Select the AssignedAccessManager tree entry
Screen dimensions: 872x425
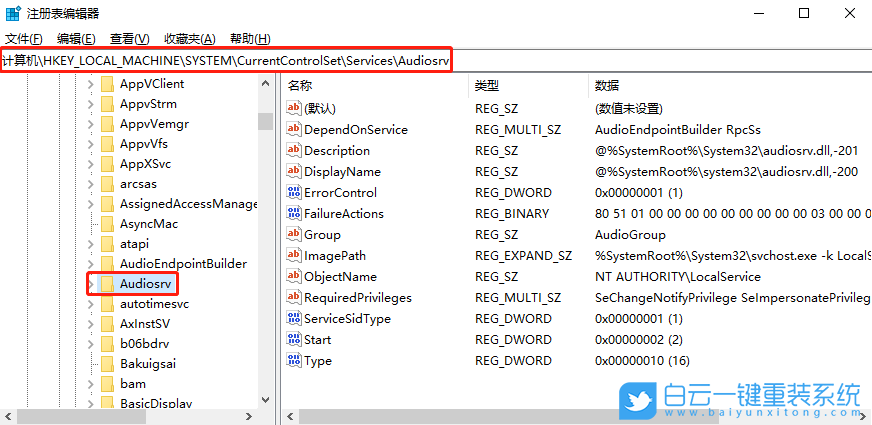[188, 204]
